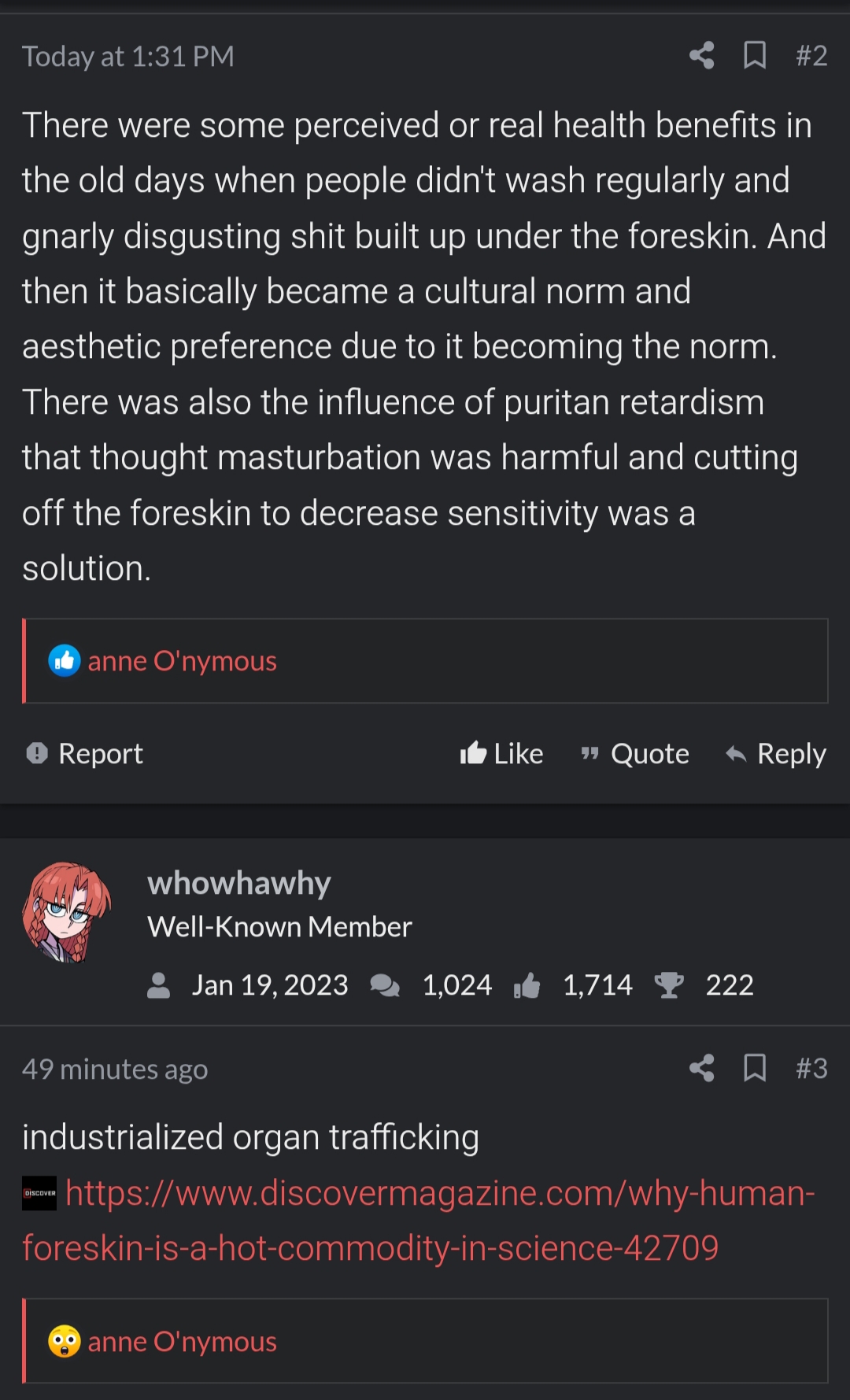Bookmark post #3
This screenshot has height=1400, width=850.
(755, 1068)
